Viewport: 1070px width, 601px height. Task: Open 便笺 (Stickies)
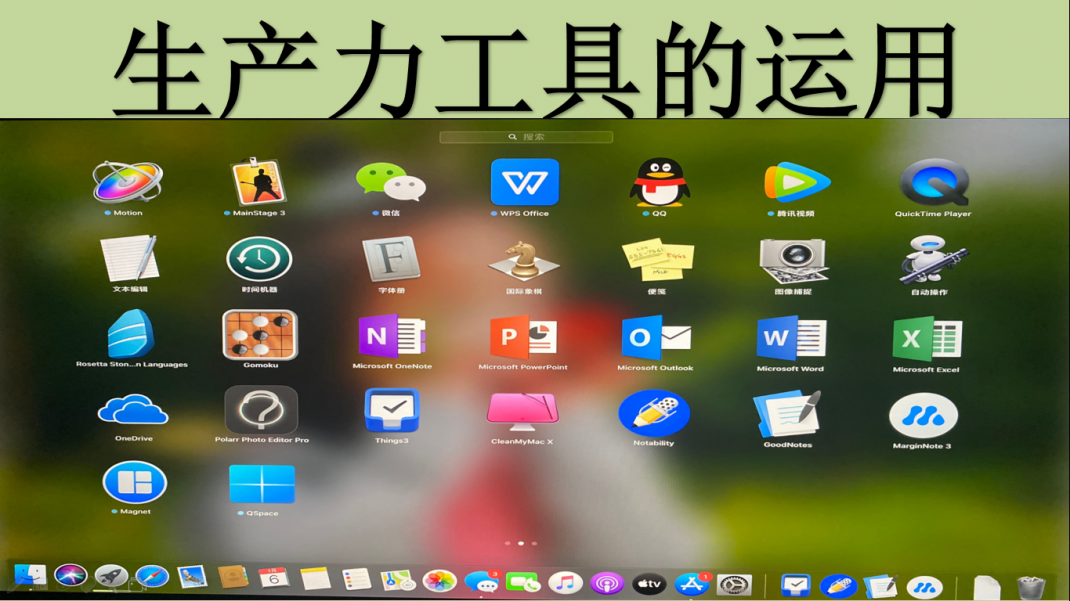click(657, 260)
